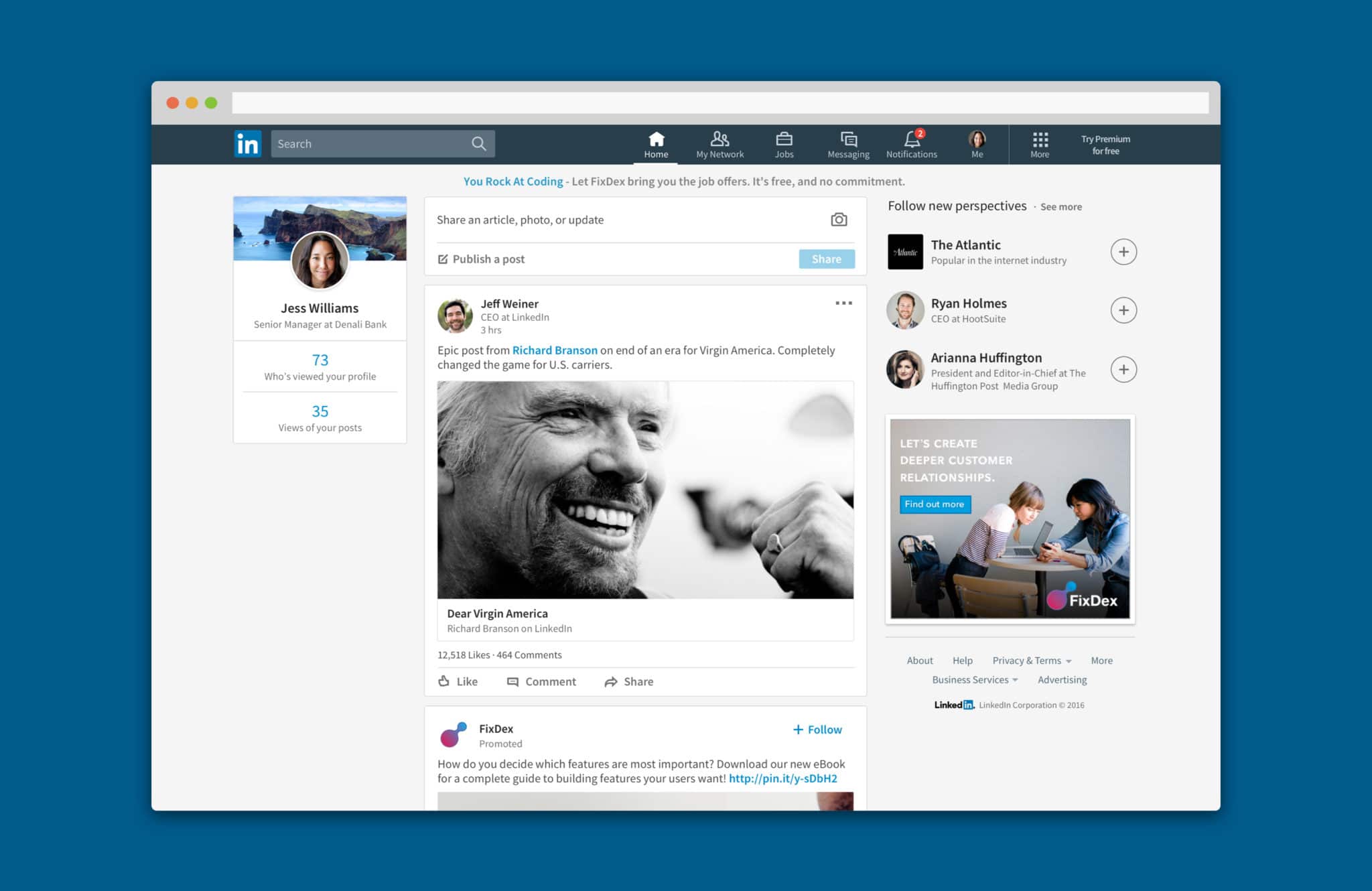
Task: Click the My Network icon
Action: (718, 142)
